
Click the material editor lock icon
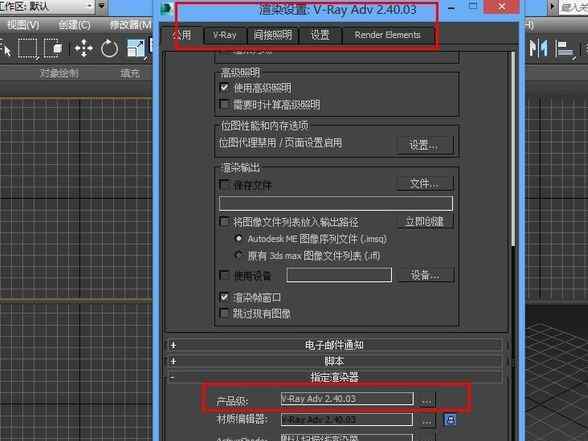[x=450, y=420]
